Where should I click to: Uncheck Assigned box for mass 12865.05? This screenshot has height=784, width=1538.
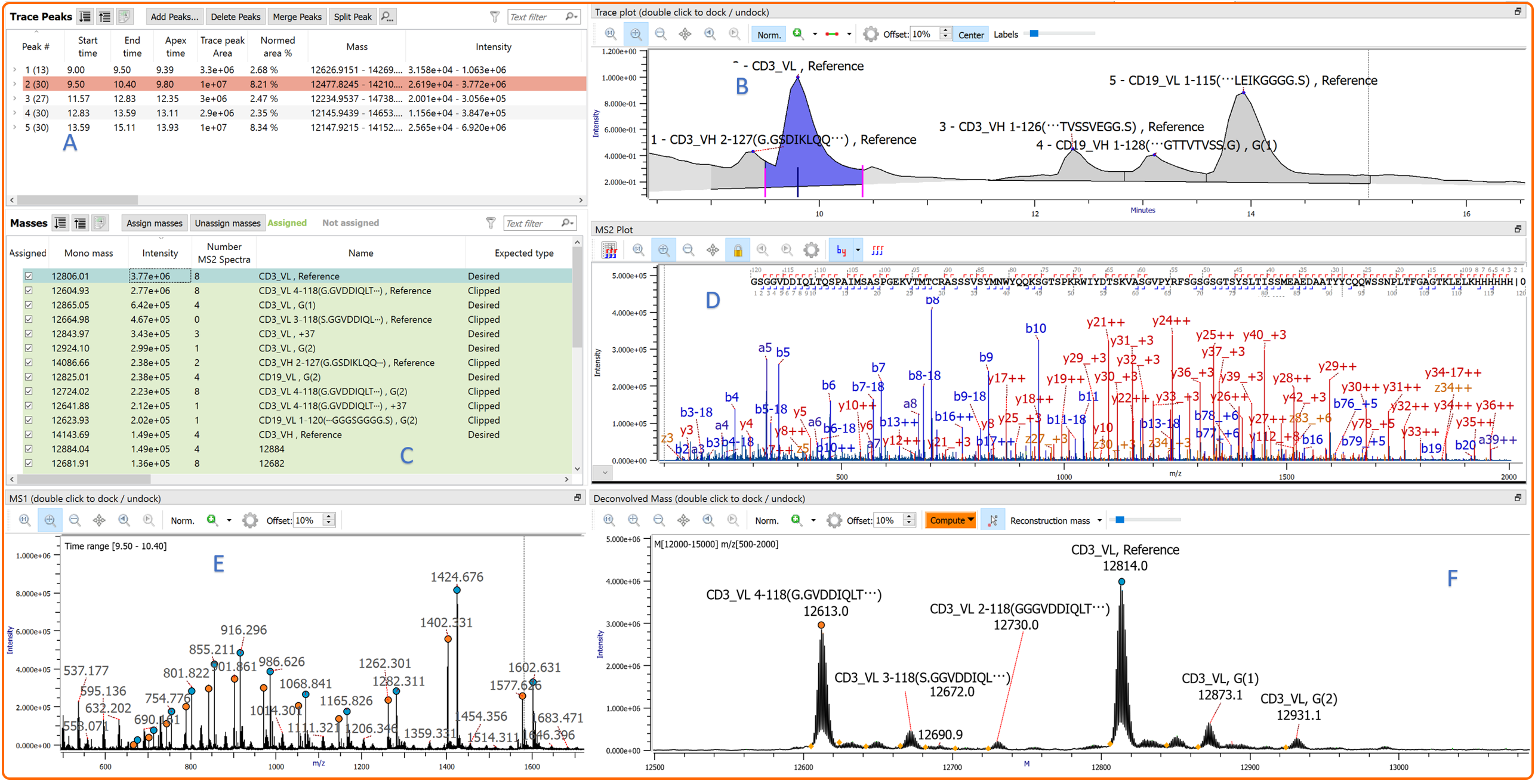click(29, 305)
